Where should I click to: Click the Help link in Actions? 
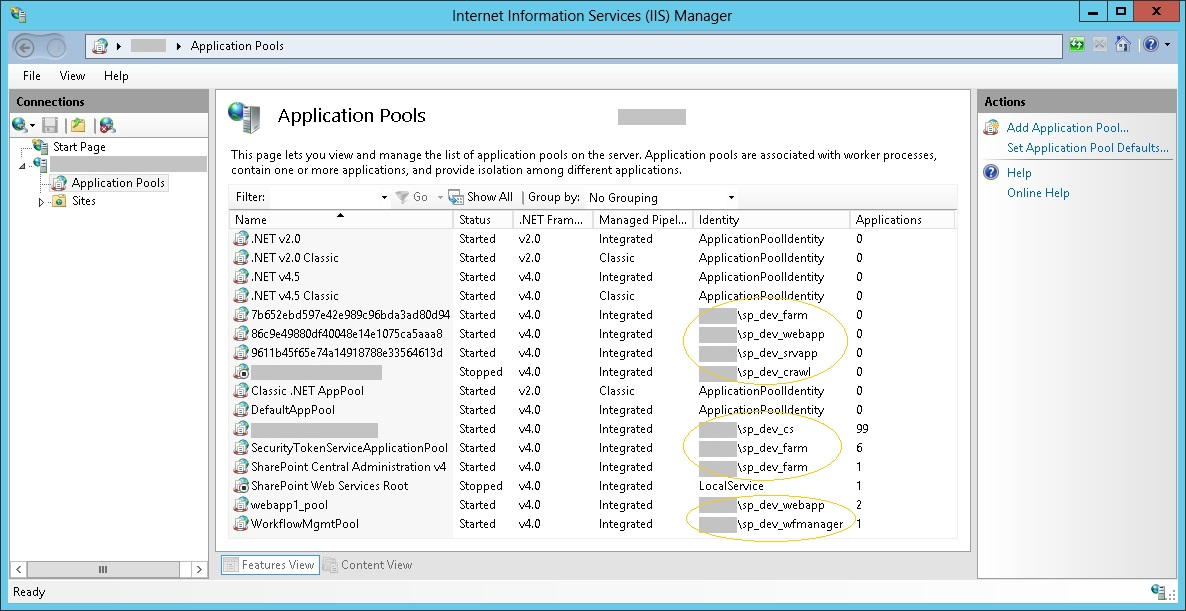pyautogui.click(x=1019, y=172)
